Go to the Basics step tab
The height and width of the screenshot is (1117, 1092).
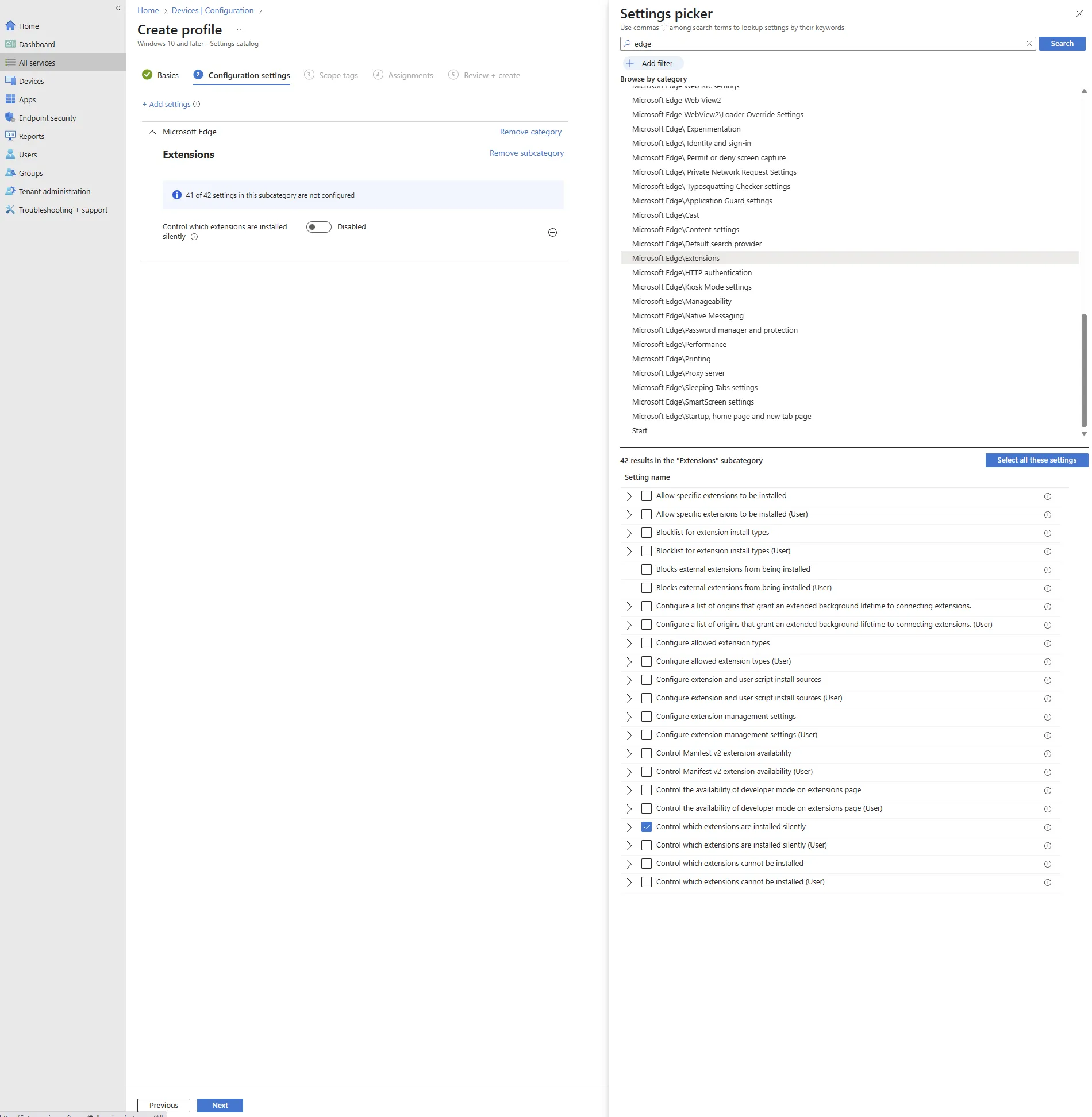pos(160,75)
